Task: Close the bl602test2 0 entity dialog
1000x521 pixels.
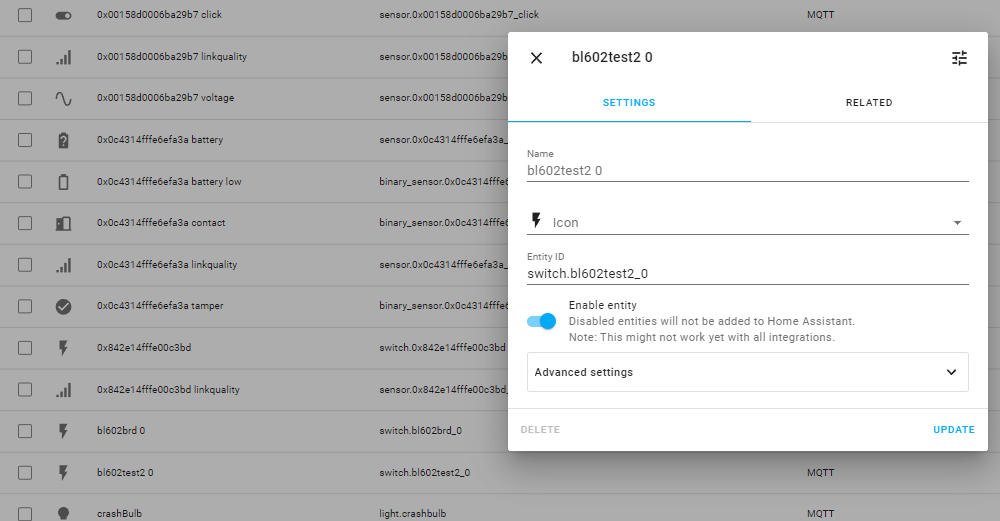Action: 536,58
